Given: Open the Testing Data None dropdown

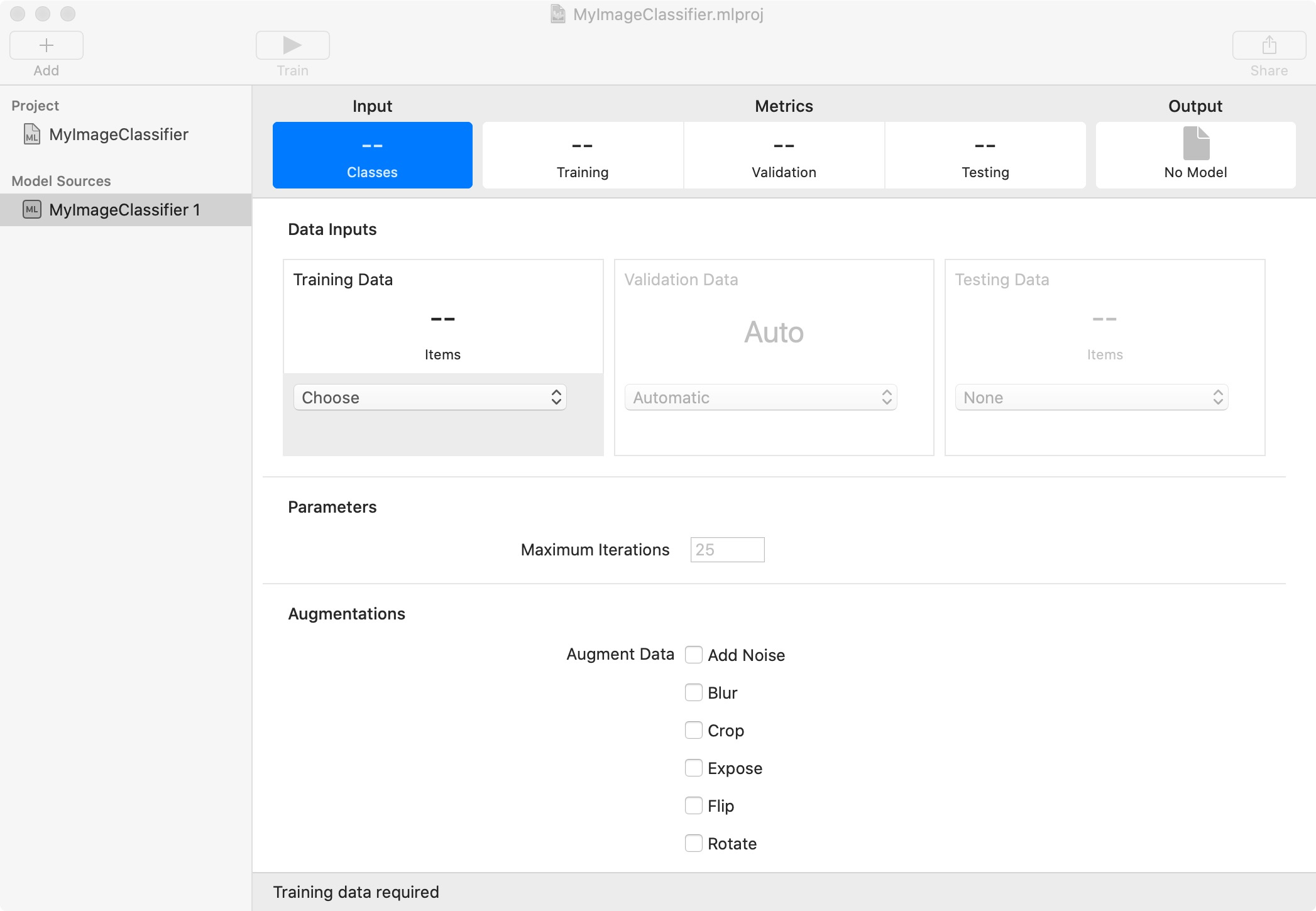Looking at the screenshot, I should coord(1091,397).
